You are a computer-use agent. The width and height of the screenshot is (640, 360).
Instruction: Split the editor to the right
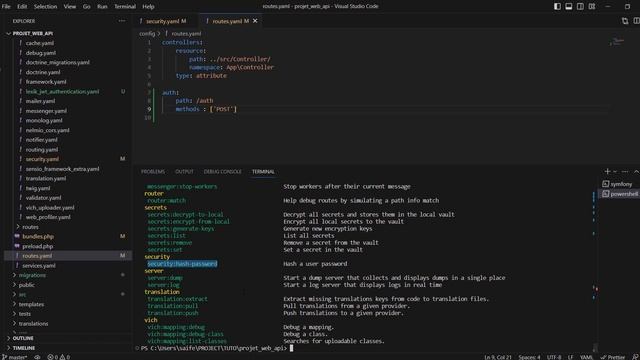tap(636, 21)
